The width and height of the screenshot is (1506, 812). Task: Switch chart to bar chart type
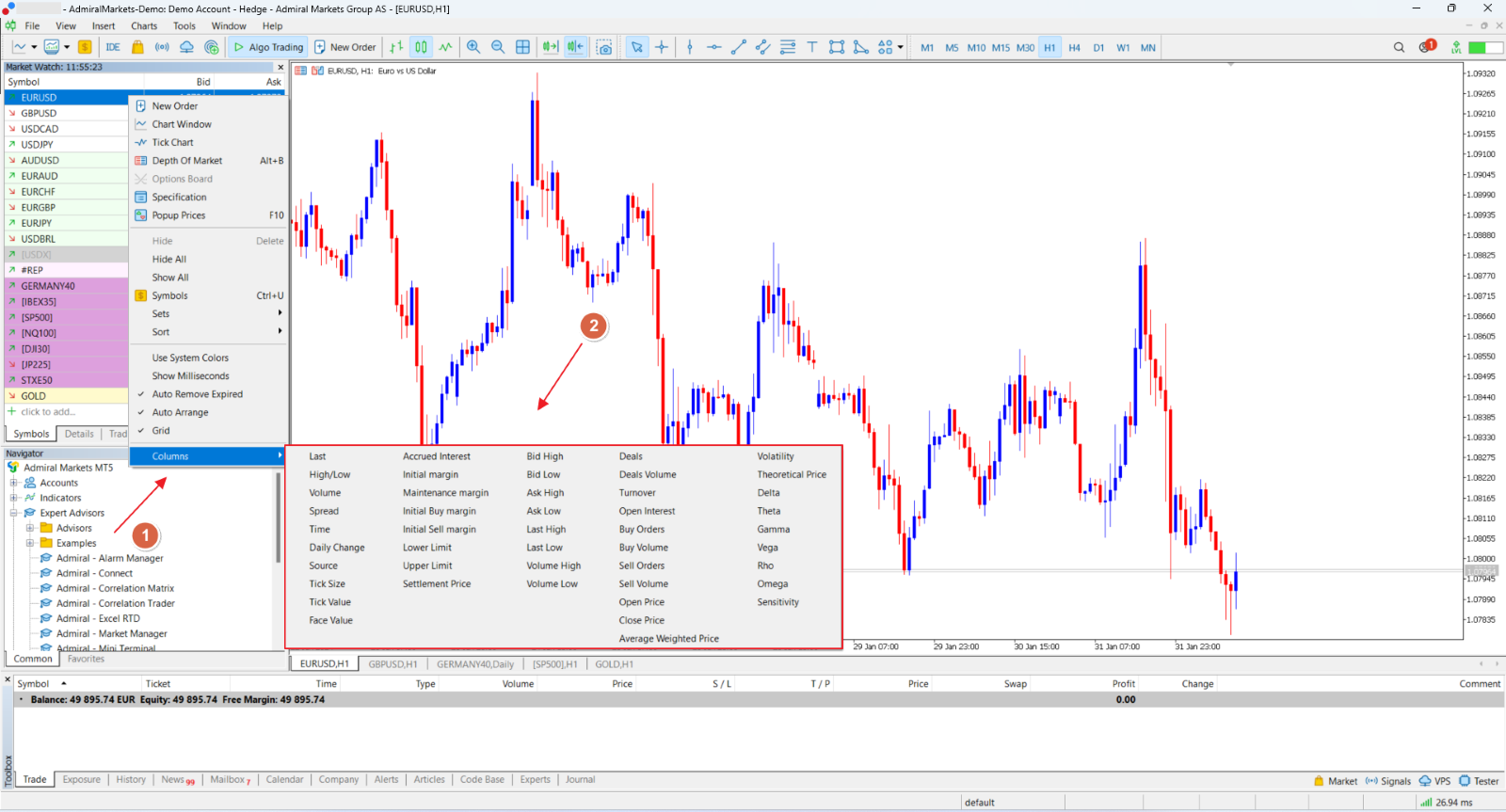396,47
